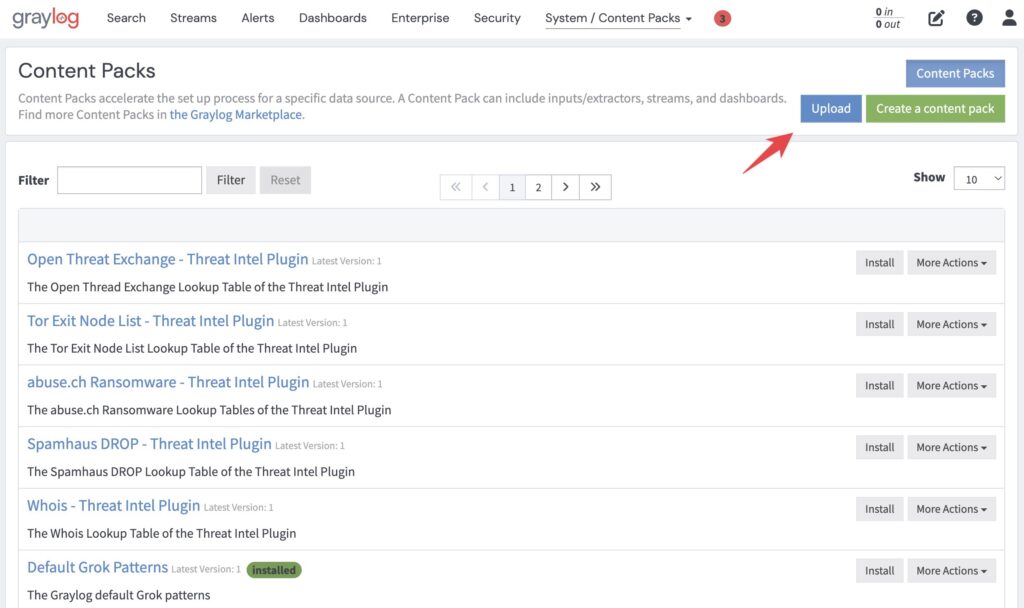Click description 'The Open Thread Exchange Lookup Table'

click(x=207, y=287)
